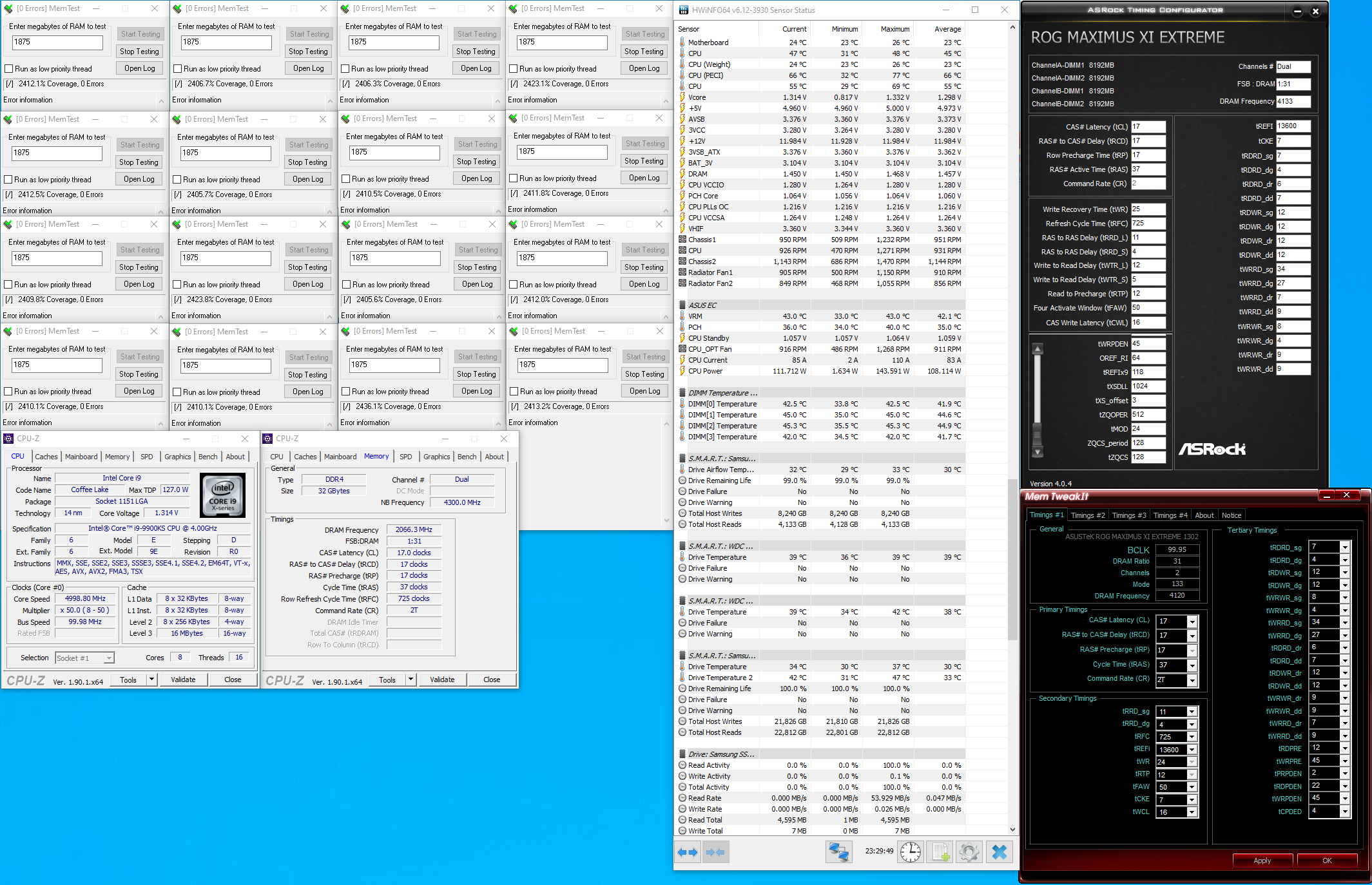This screenshot has width=1372, height=885.
Task: Open CAS# Latency (CL) dropdown in MemTweakIt
Action: click(1192, 622)
